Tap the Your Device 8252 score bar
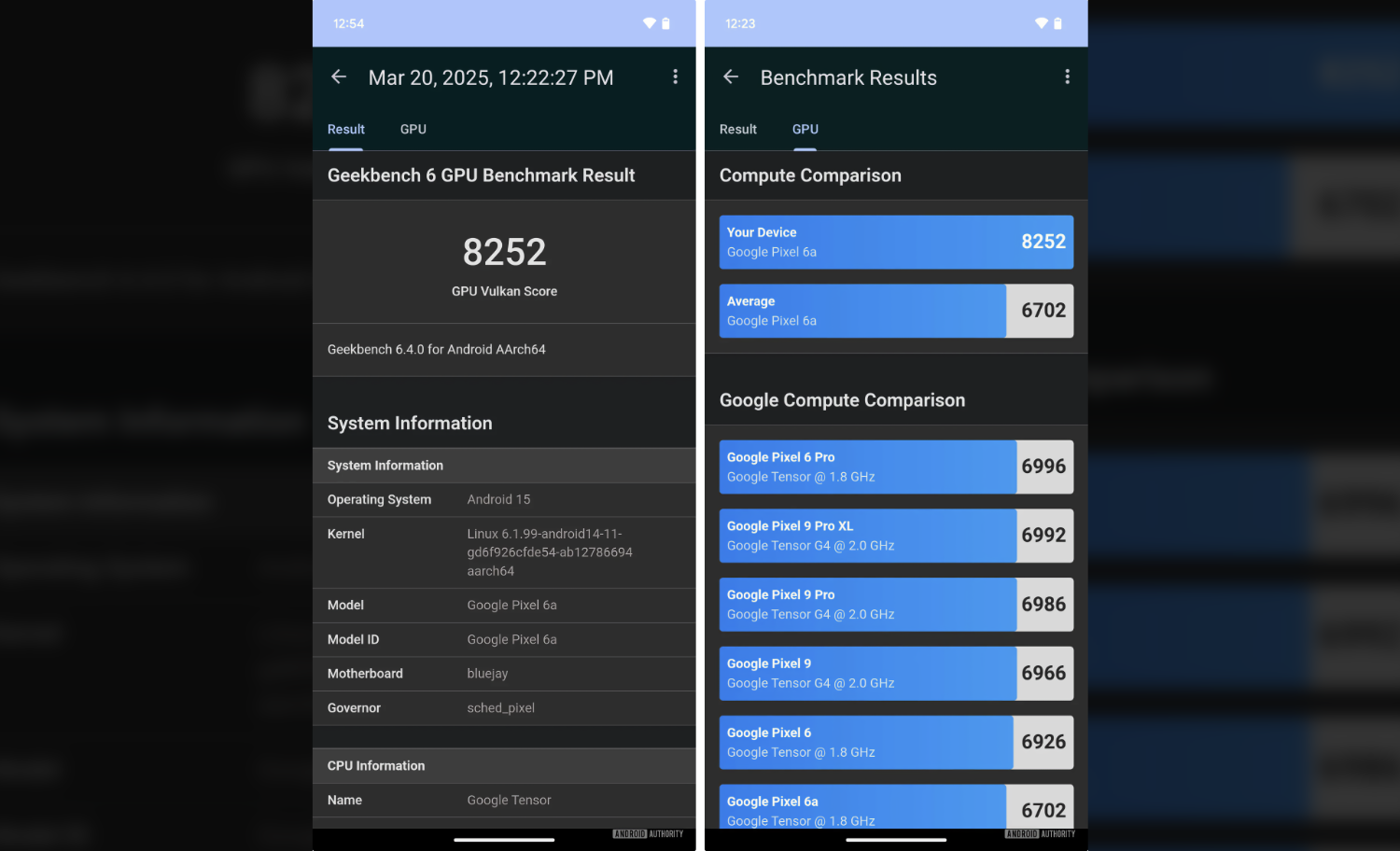Screen dimensions: 1400x851 click(896, 243)
